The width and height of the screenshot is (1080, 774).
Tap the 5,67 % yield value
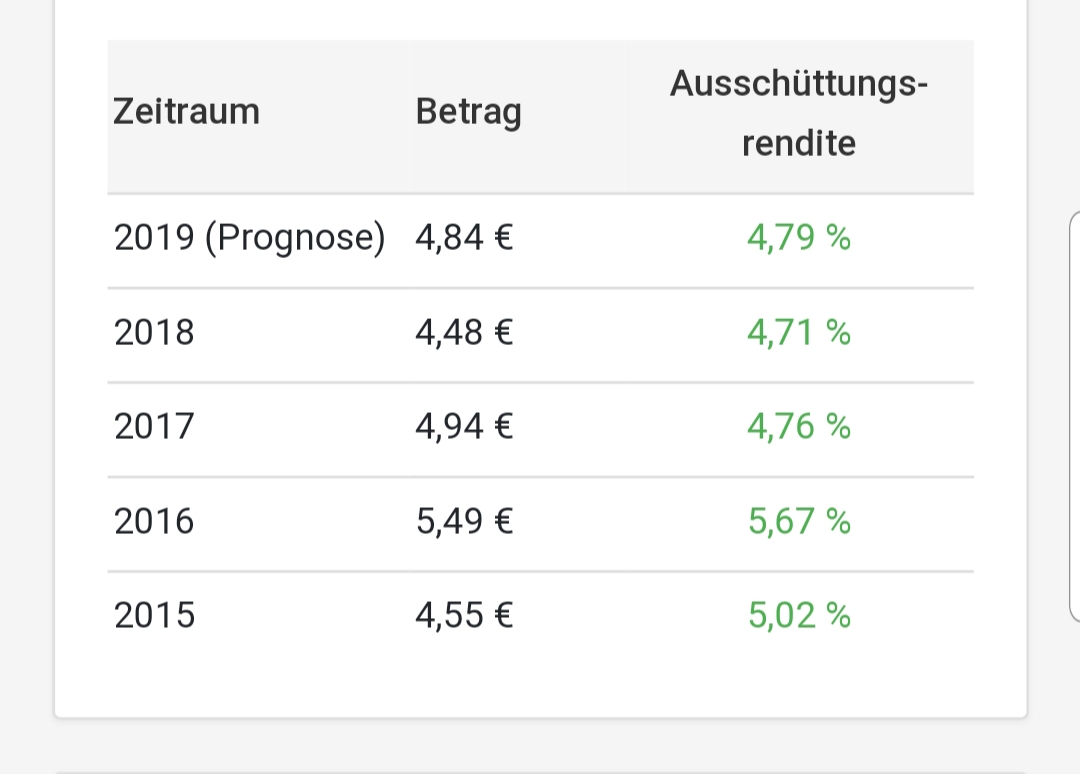click(x=799, y=521)
